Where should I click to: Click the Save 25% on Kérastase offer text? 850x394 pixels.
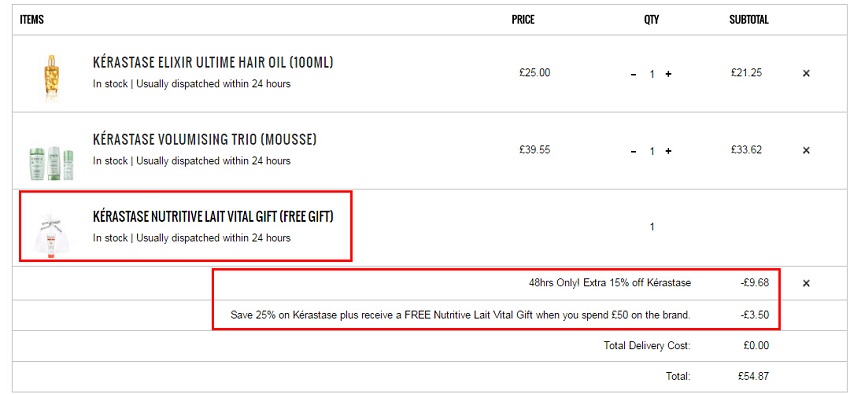coord(460,315)
